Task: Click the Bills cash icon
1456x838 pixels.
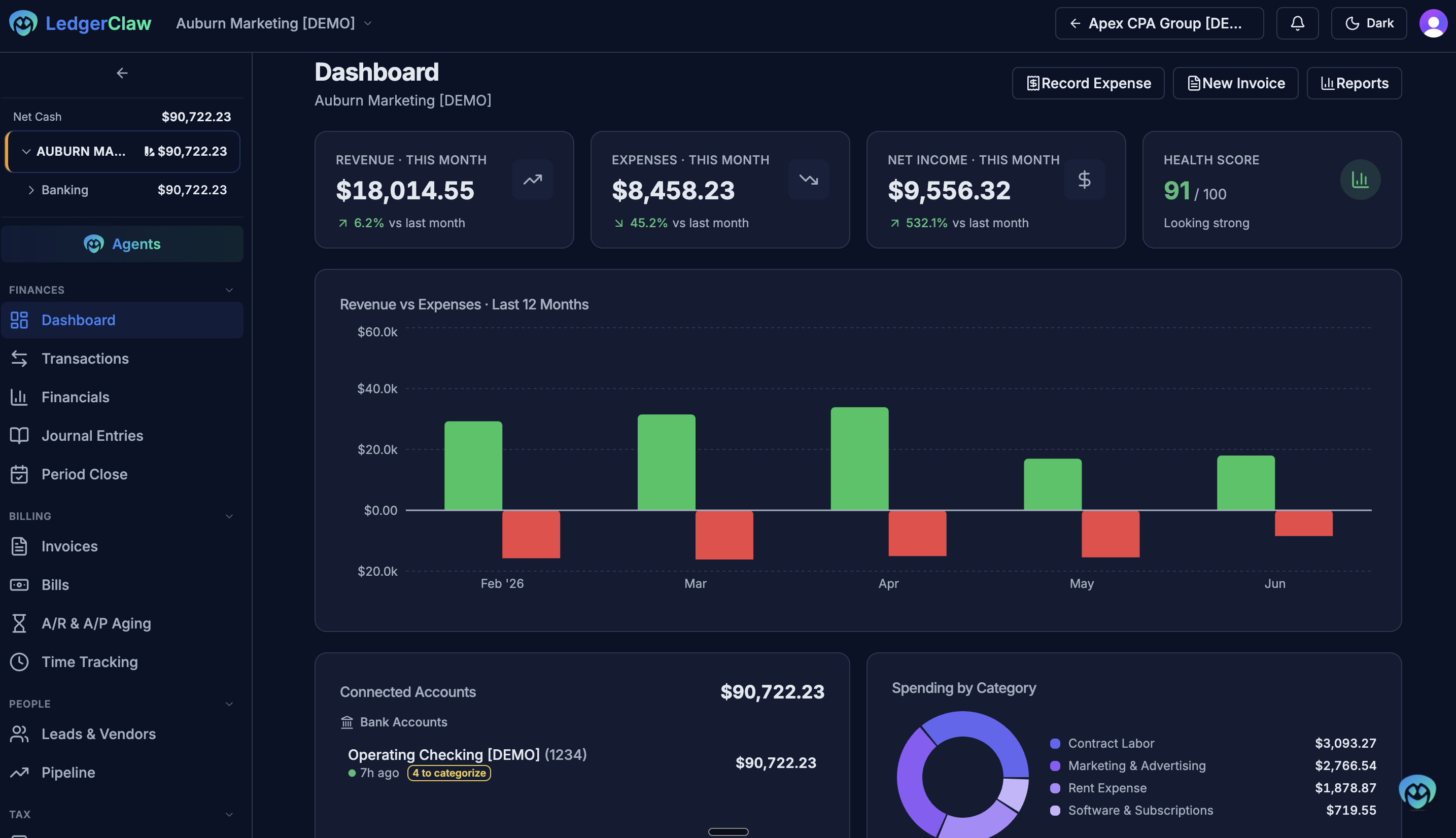Action: click(x=19, y=585)
